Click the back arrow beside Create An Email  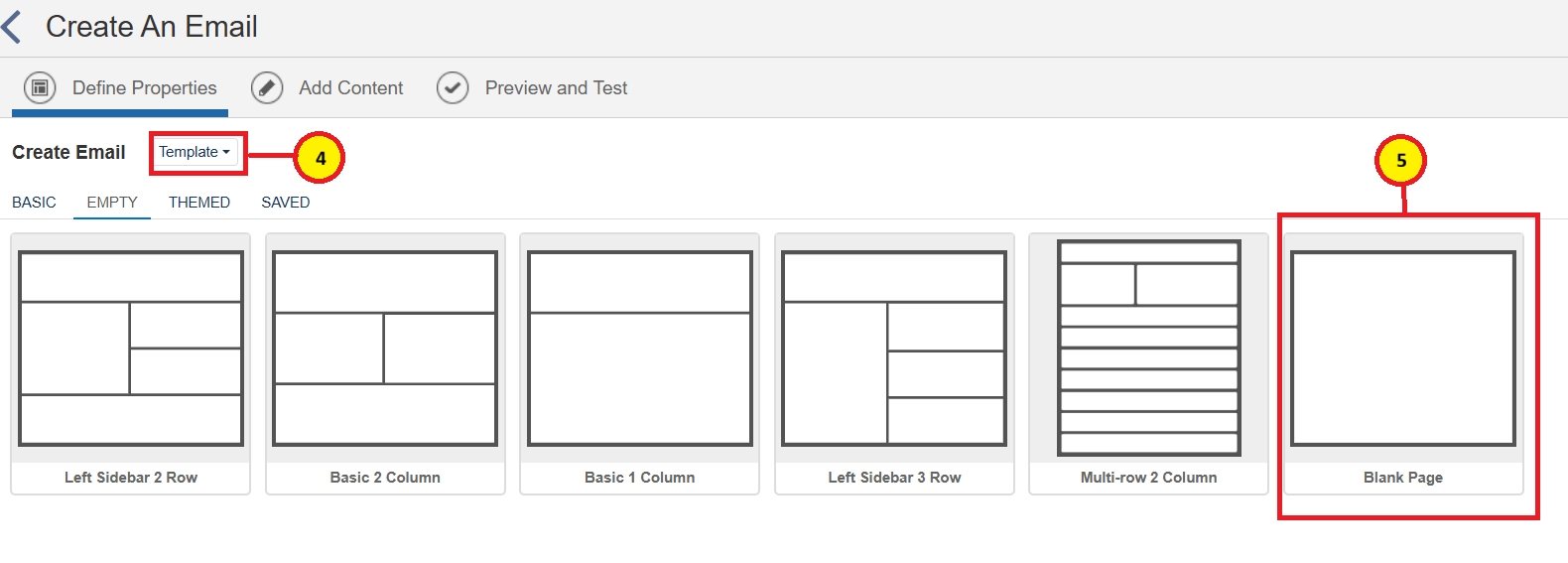tap(13, 27)
